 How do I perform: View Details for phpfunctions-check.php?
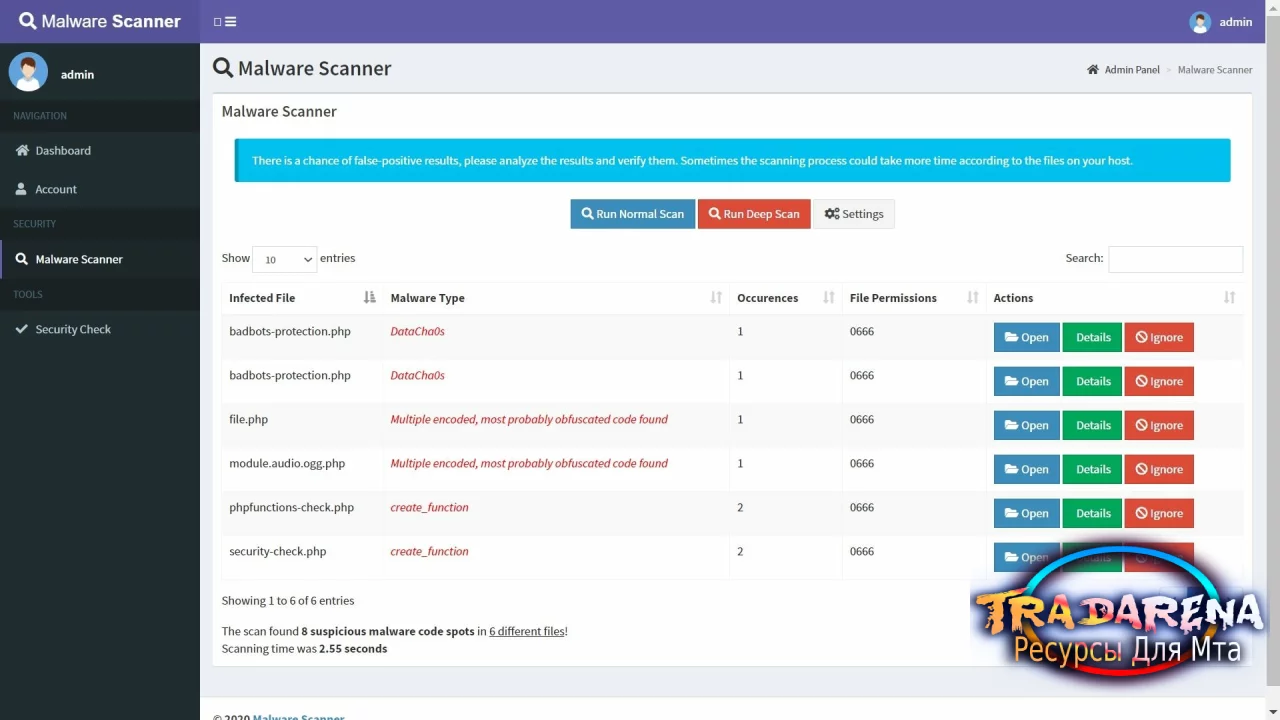point(1092,513)
